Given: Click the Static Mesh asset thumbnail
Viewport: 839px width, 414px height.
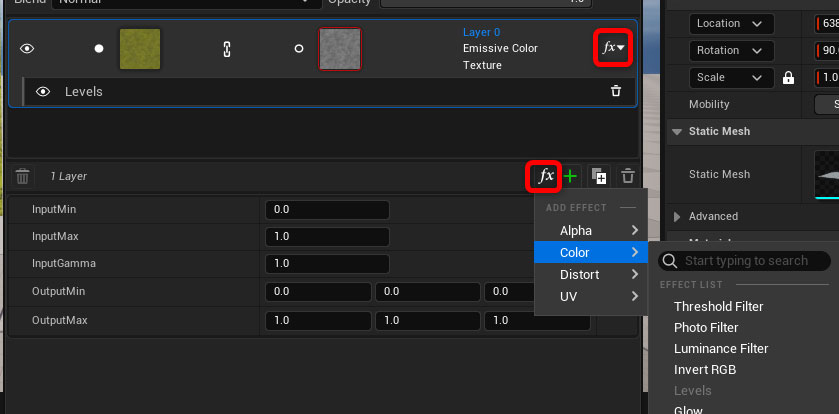Looking at the screenshot, I should [826, 174].
